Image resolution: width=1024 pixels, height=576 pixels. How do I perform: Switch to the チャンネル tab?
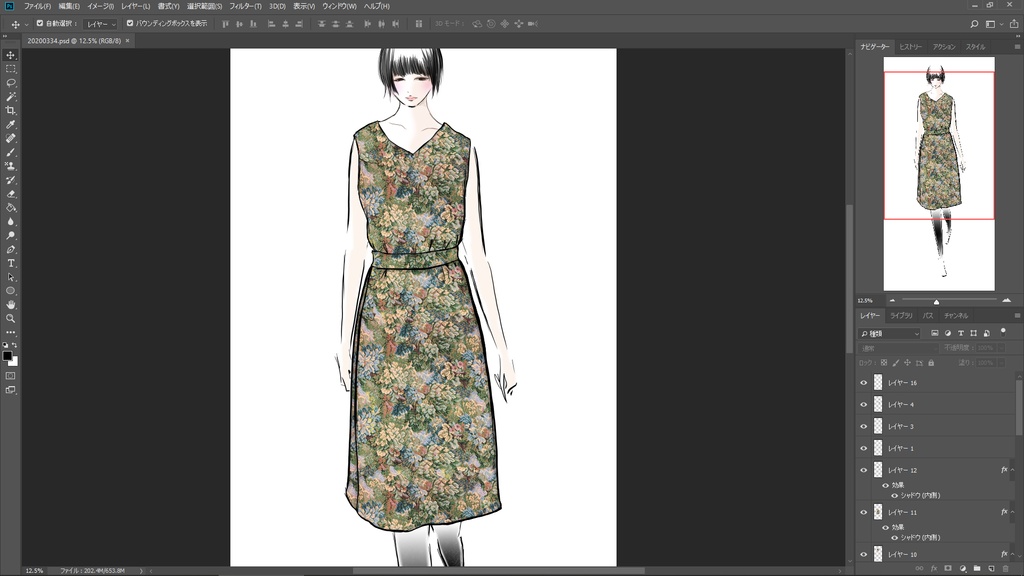click(956, 316)
